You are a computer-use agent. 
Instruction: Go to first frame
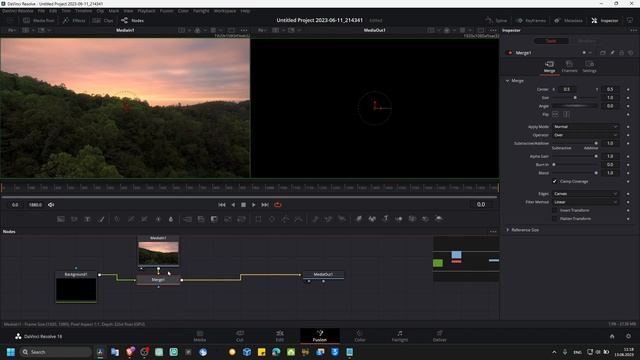coord(222,205)
